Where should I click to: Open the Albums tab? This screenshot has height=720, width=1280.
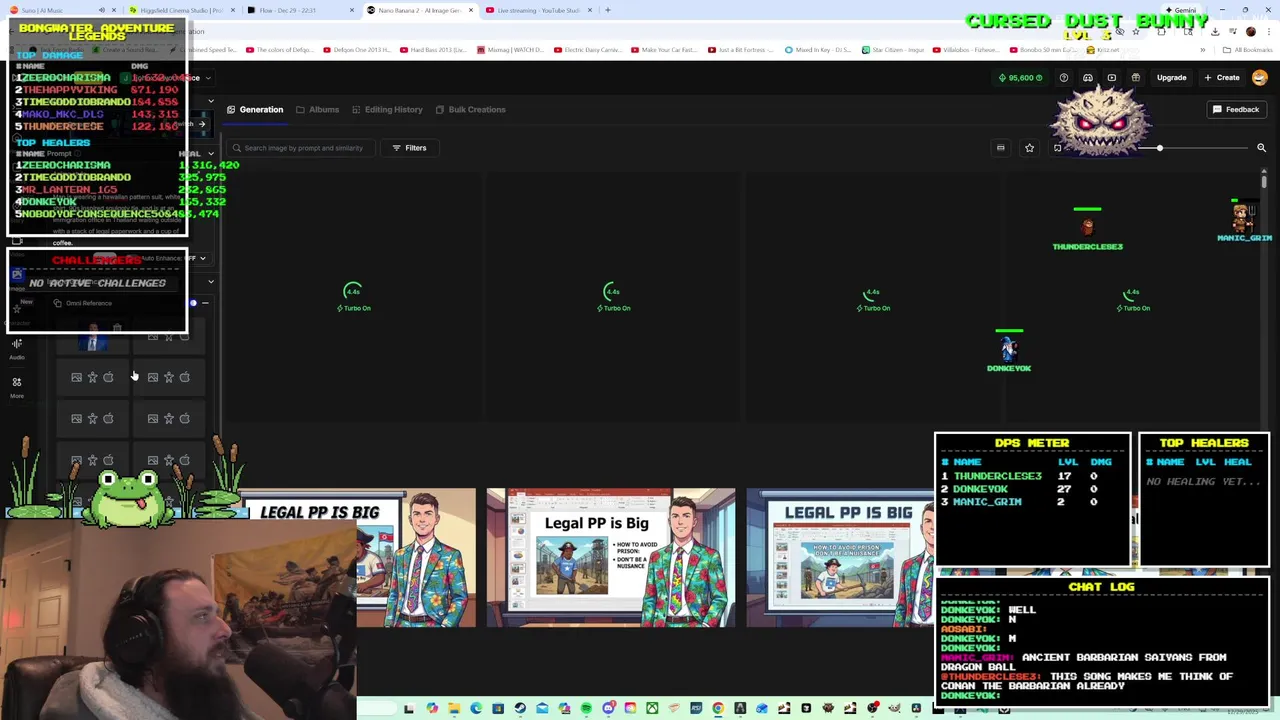pyautogui.click(x=317, y=109)
